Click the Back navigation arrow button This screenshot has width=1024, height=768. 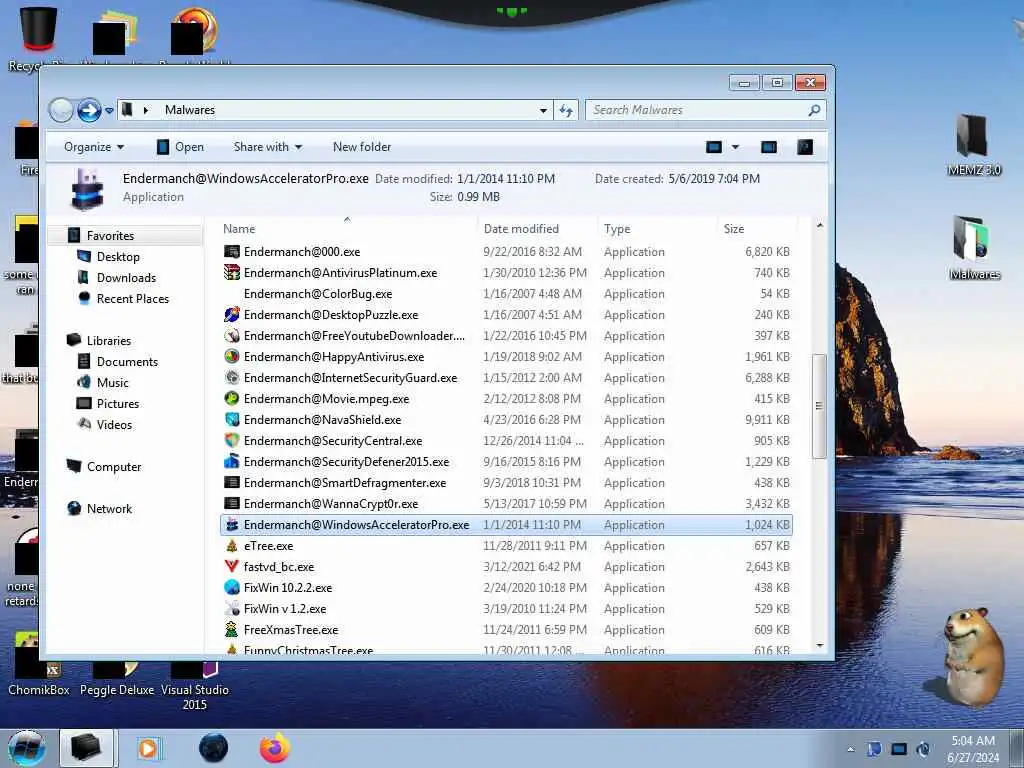[61, 110]
